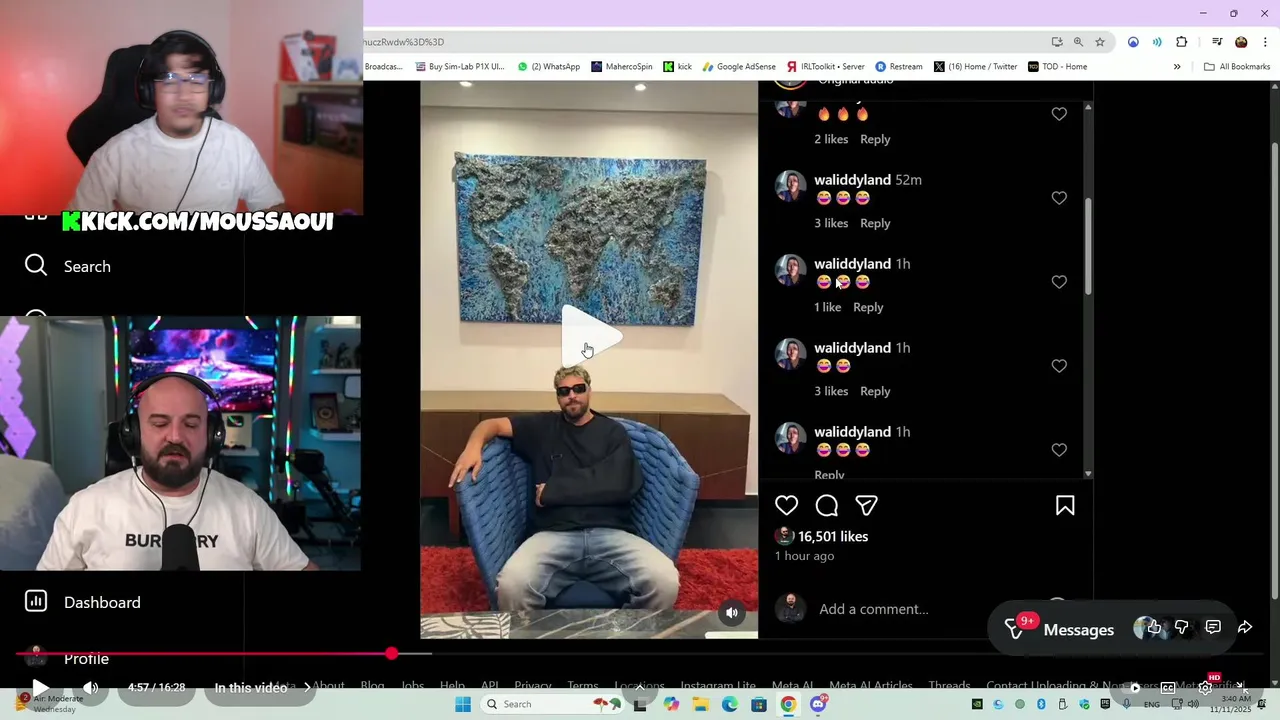Open File Explorer from taskbar
The height and width of the screenshot is (720, 1280).
click(x=701, y=704)
